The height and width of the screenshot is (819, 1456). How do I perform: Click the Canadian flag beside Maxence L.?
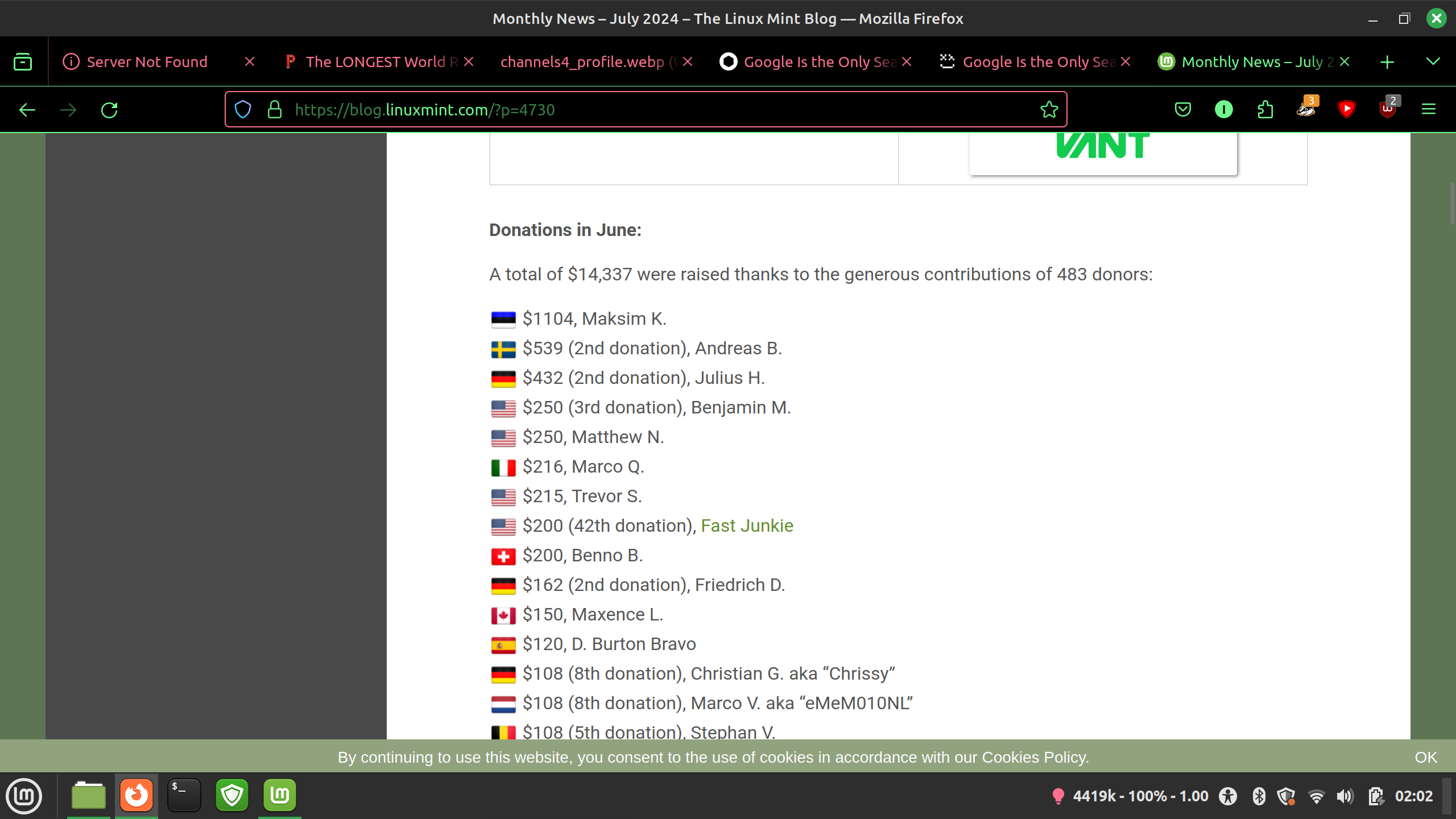(x=503, y=615)
